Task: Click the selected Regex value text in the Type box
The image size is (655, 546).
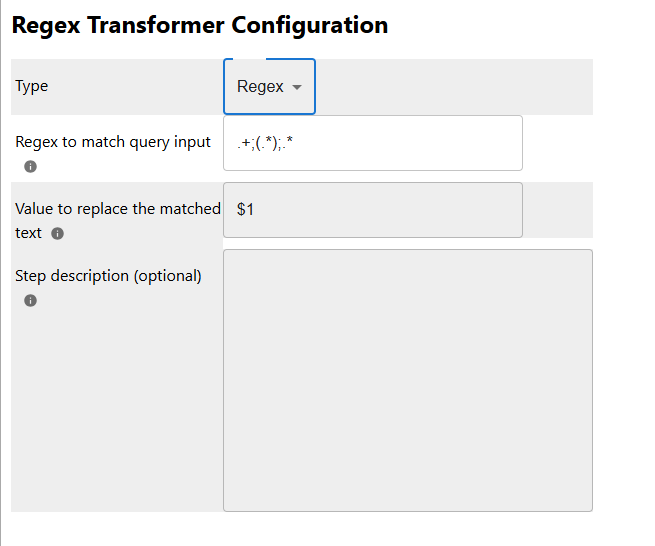Action: click(260, 87)
